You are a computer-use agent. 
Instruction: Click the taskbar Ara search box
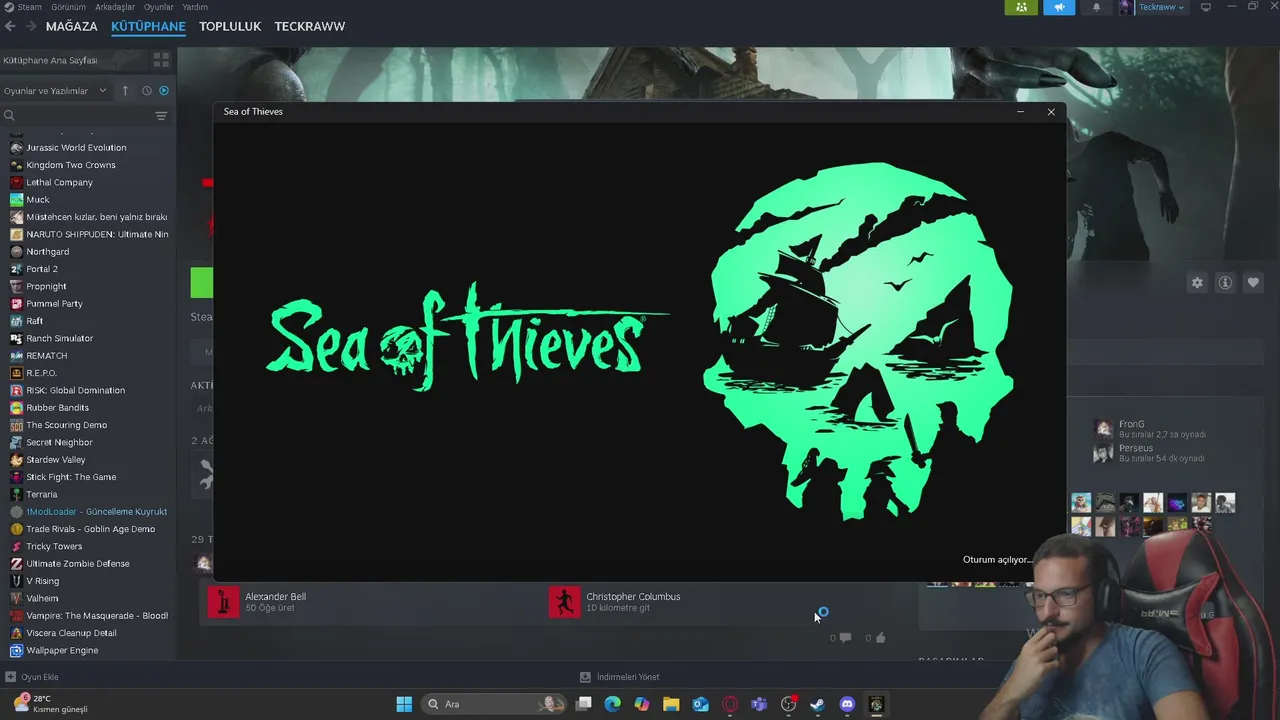coord(495,704)
